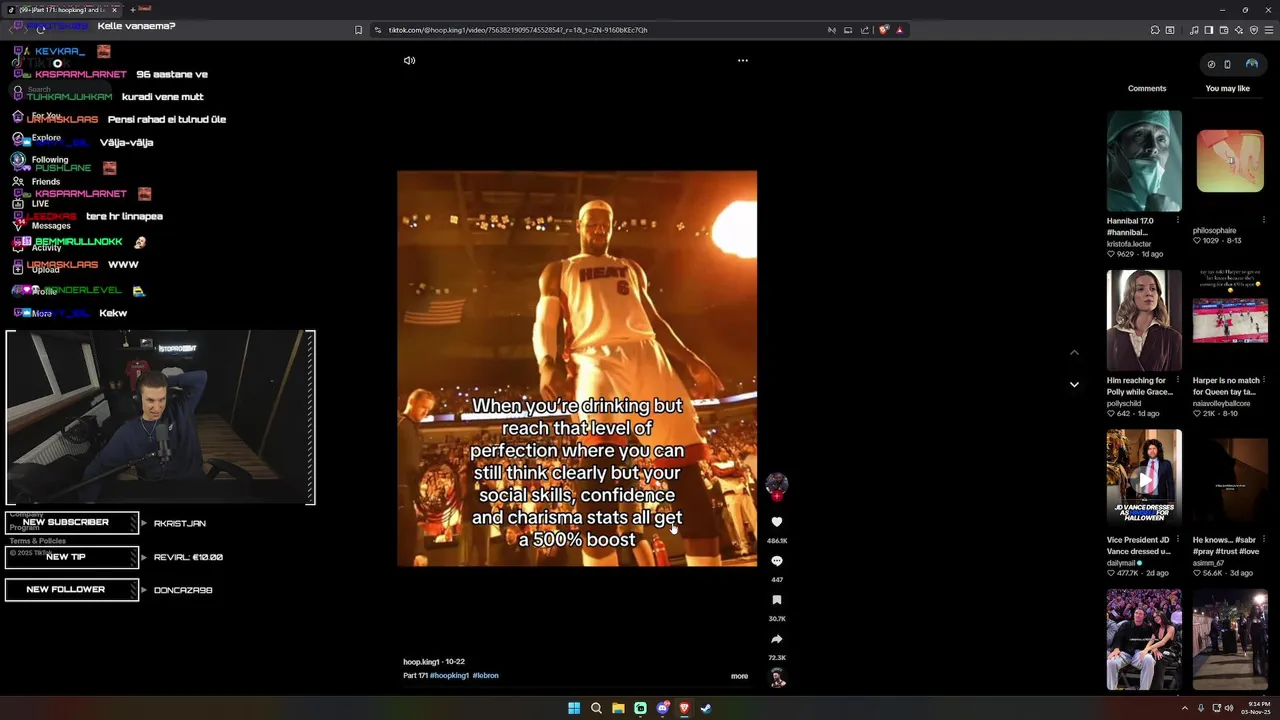Open Profile in the TikTok sidebar
This screenshot has width=1280, height=720.
44,292
